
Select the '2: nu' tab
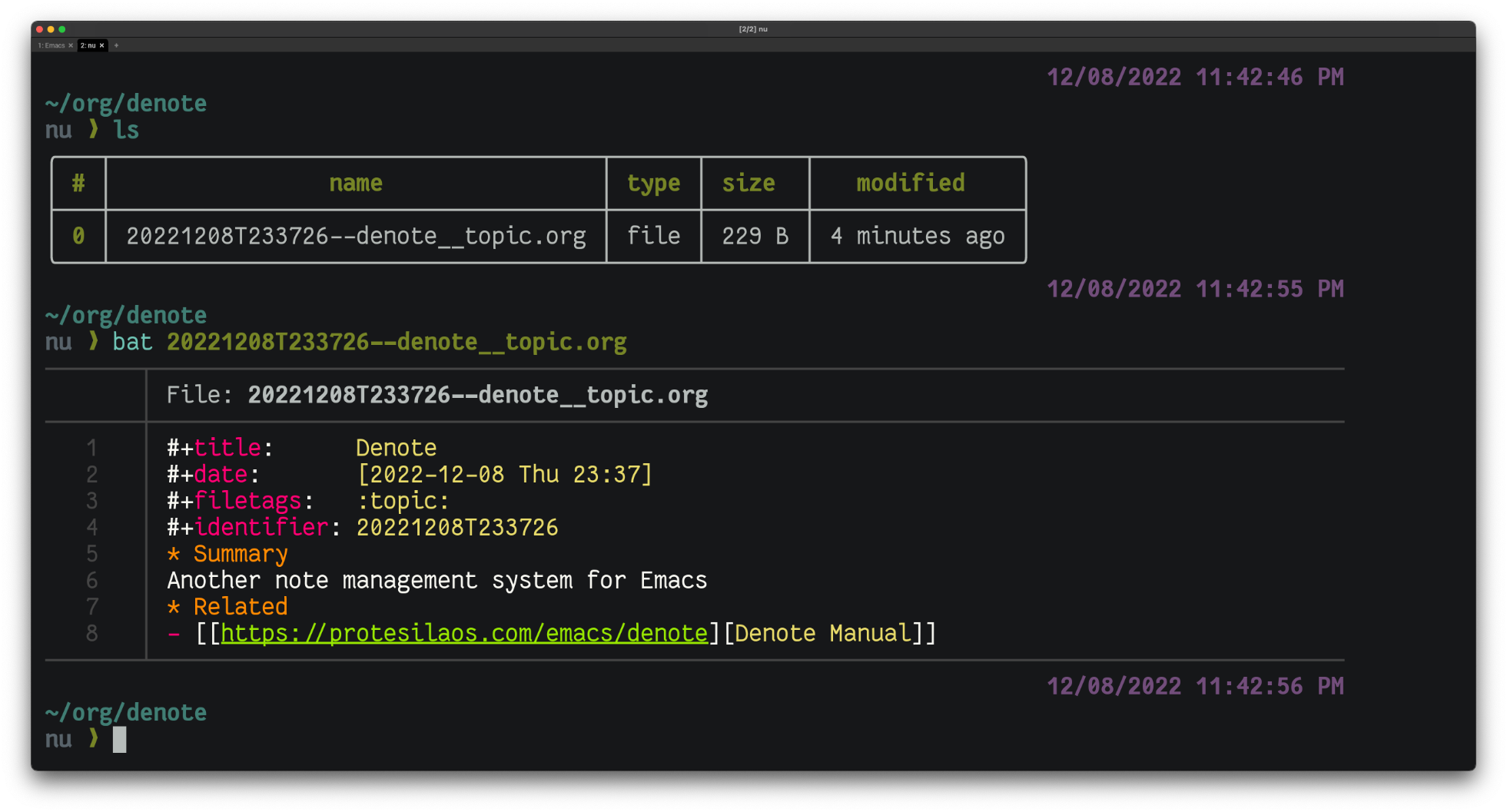[88, 45]
